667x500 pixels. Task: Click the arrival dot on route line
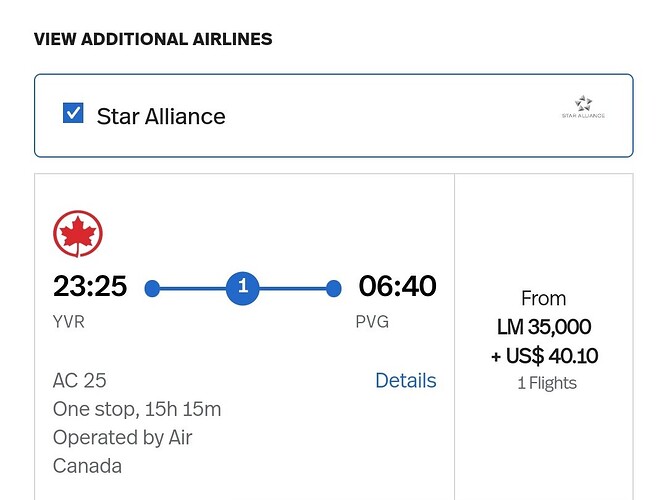(x=334, y=289)
